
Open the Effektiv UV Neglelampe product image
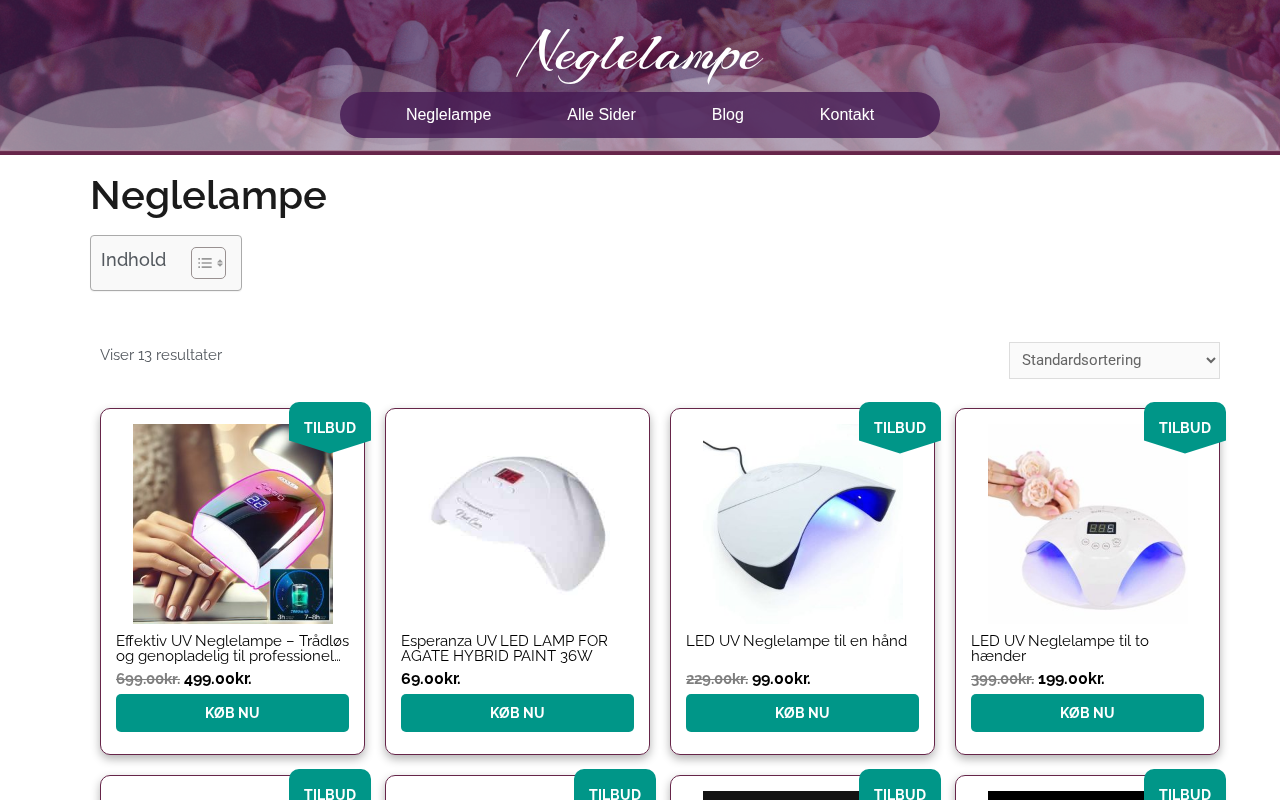coord(233,524)
